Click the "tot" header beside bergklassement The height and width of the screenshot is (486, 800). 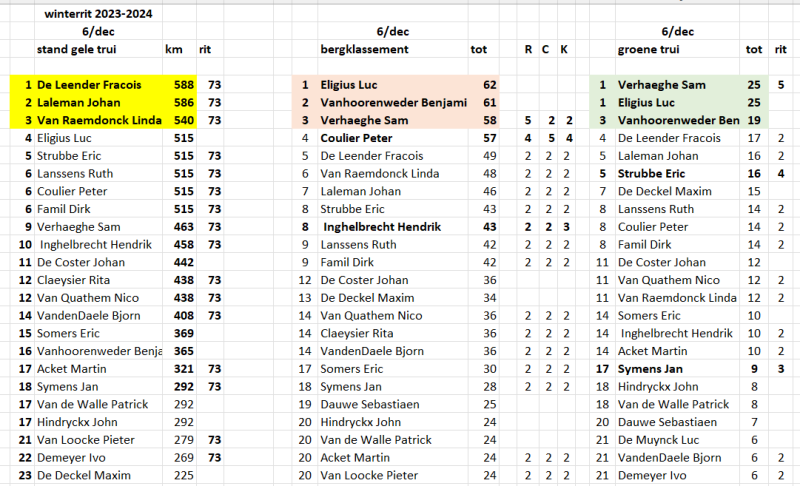pyautogui.click(x=479, y=49)
